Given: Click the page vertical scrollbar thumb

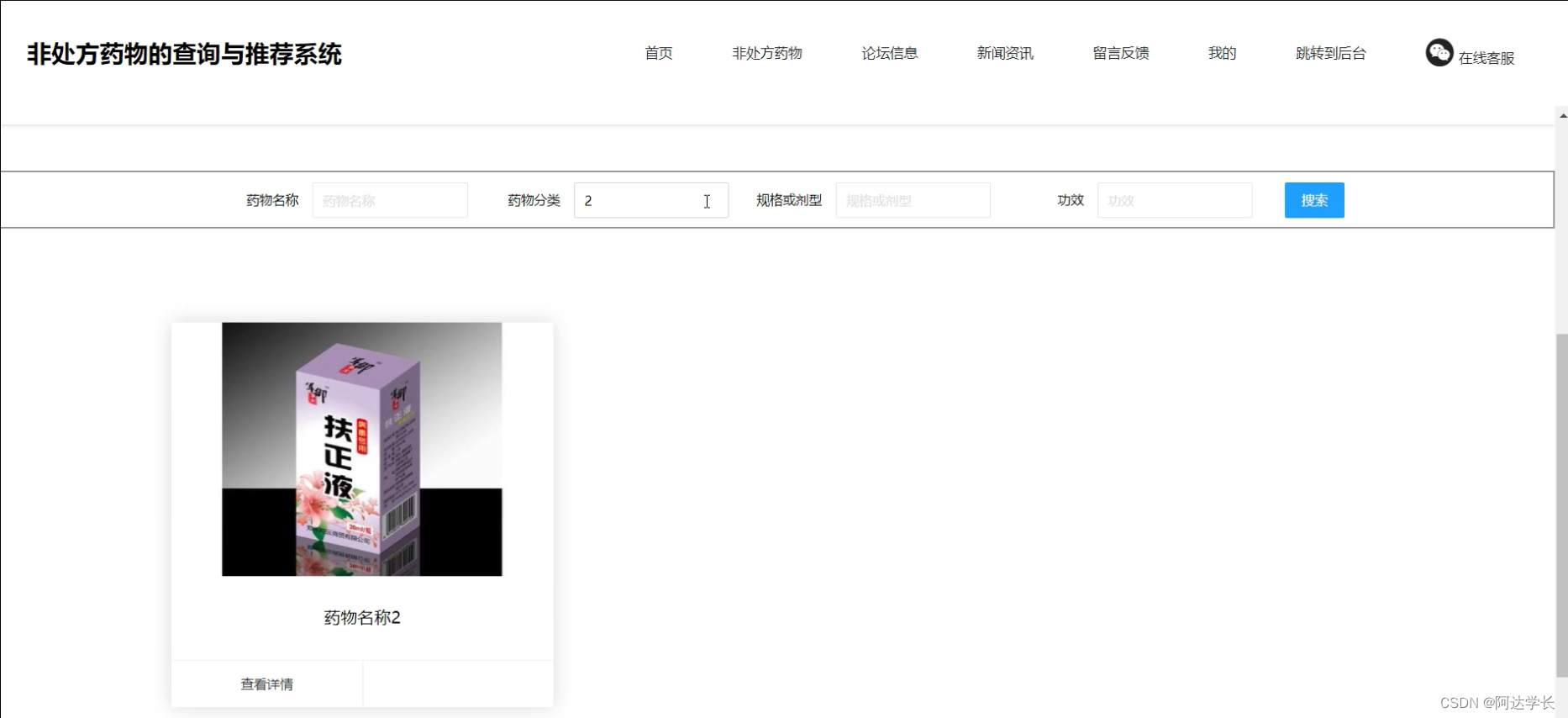Looking at the screenshot, I should [1561, 504].
